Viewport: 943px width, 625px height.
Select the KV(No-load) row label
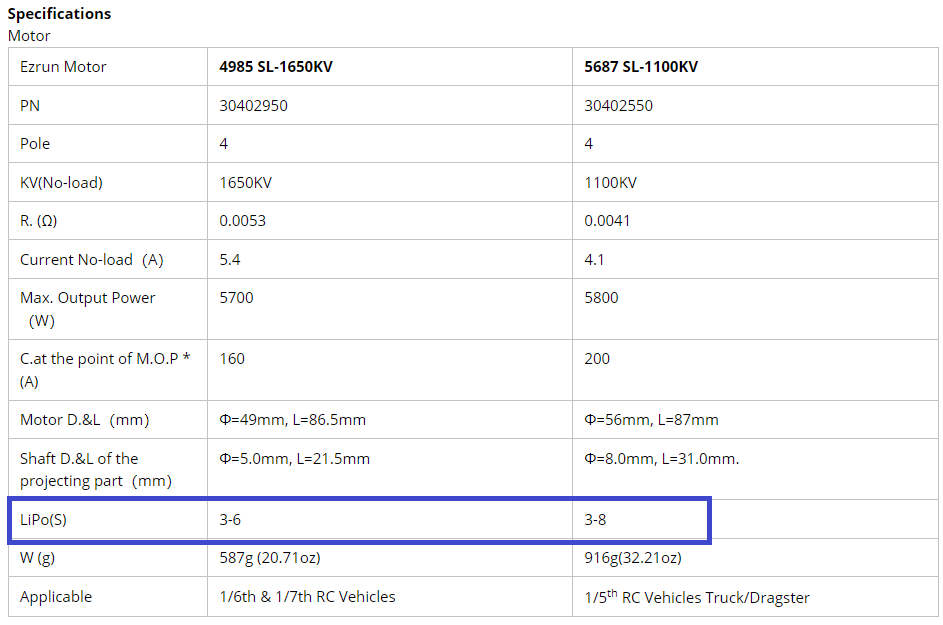(61, 182)
